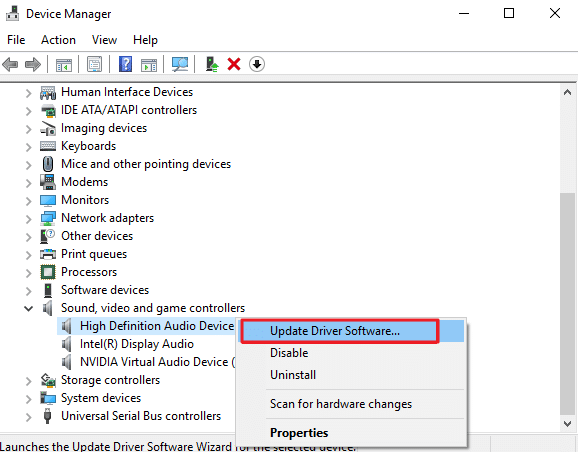Screen dimensions: 578x452
Task: Click the scrollbar down arrow
Action: point(567,424)
